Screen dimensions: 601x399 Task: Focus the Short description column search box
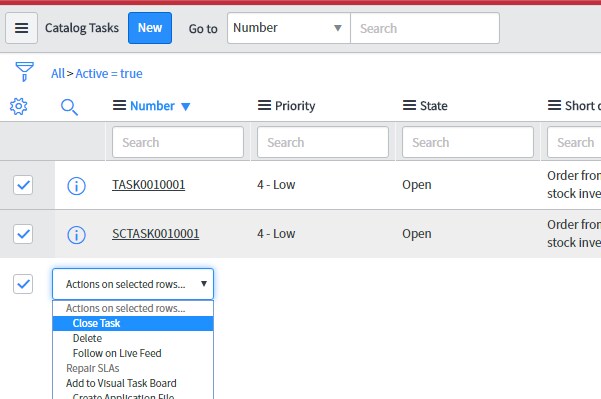[574, 142]
